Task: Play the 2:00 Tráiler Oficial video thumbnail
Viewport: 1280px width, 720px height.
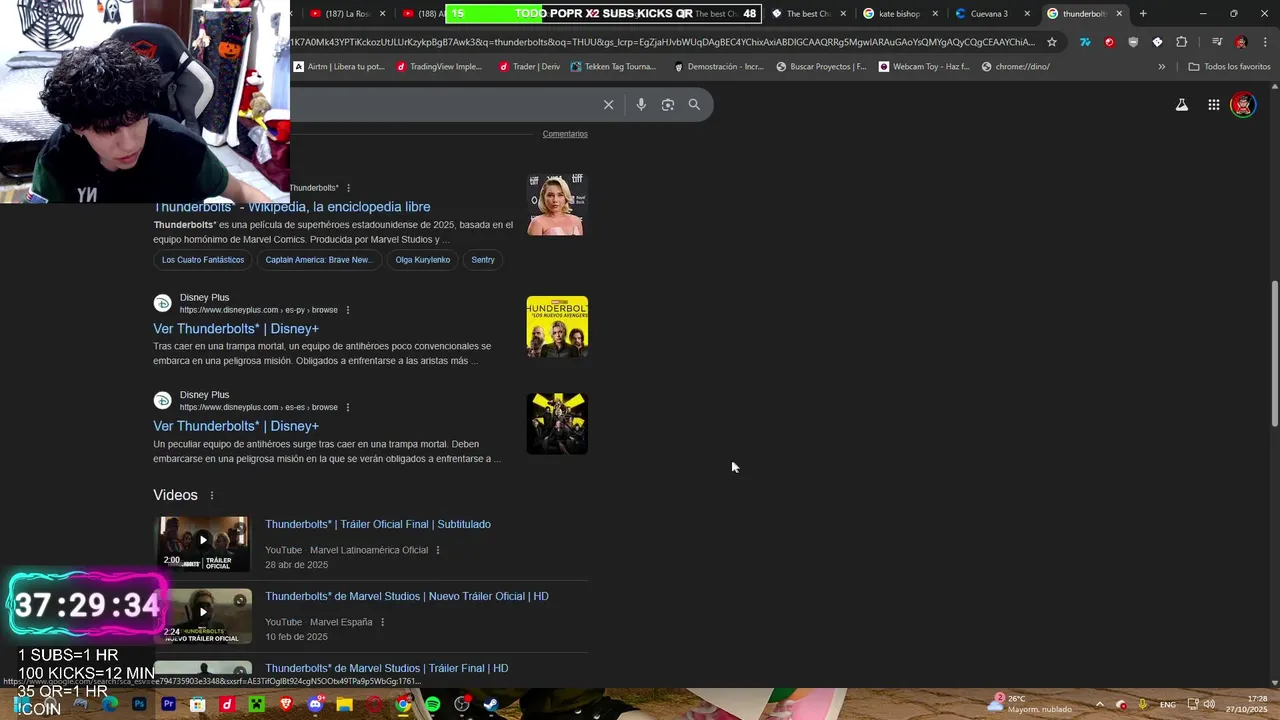Action: (203, 543)
